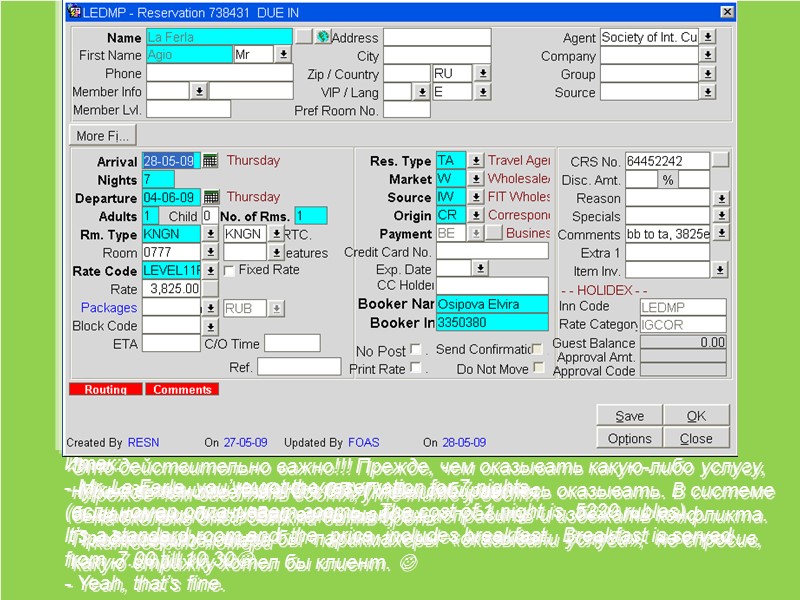Image resolution: width=800 pixels, height=600 pixels.
Task: Click the Adults field showing 1
Action: 151,216
